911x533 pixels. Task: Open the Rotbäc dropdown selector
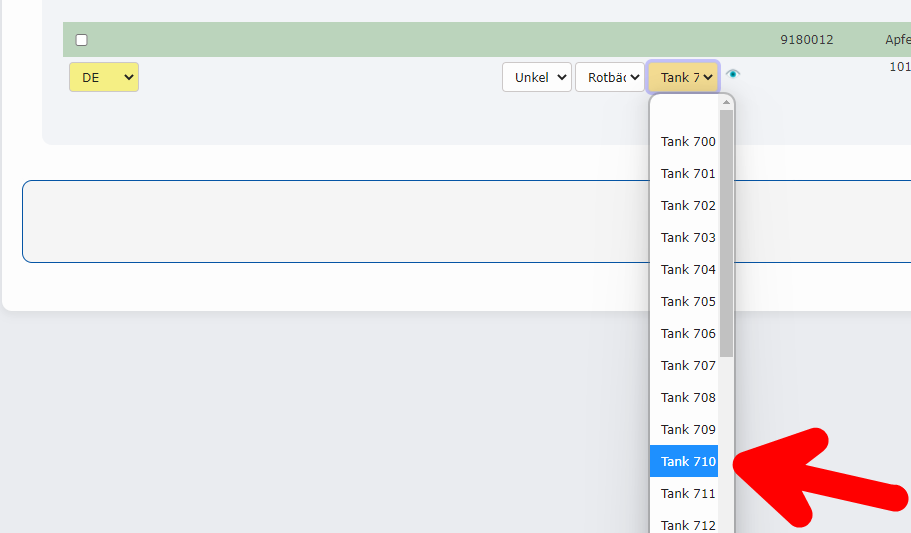click(610, 77)
